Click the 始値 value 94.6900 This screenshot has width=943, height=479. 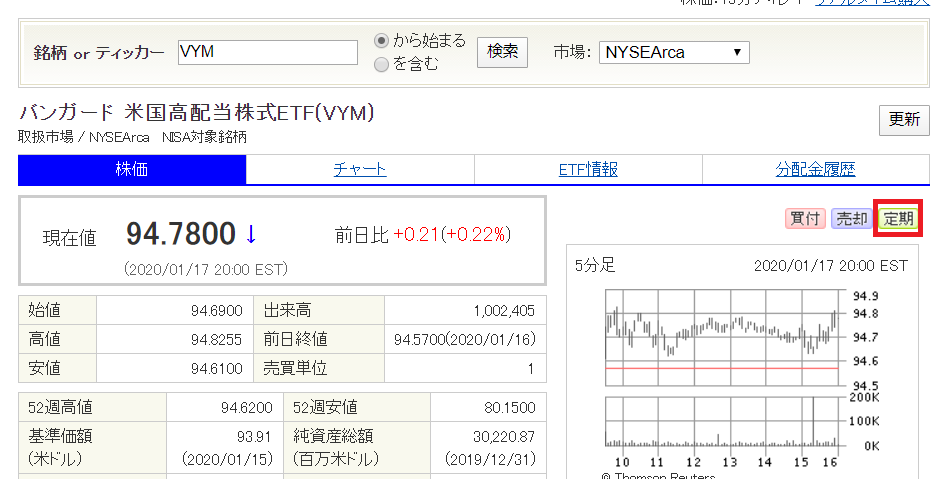pyautogui.click(x=217, y=311)
